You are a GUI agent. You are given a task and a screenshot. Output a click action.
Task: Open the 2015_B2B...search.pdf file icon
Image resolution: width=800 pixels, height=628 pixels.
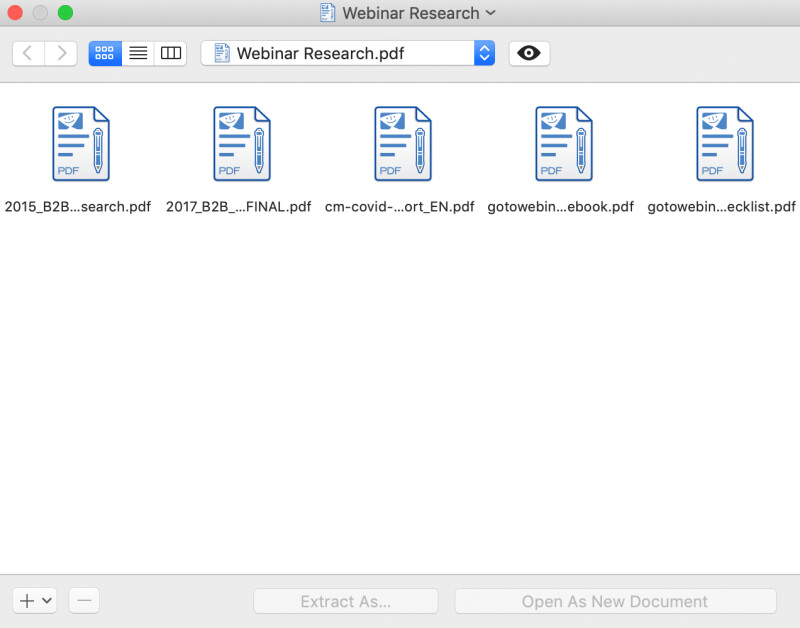(80, 144)
